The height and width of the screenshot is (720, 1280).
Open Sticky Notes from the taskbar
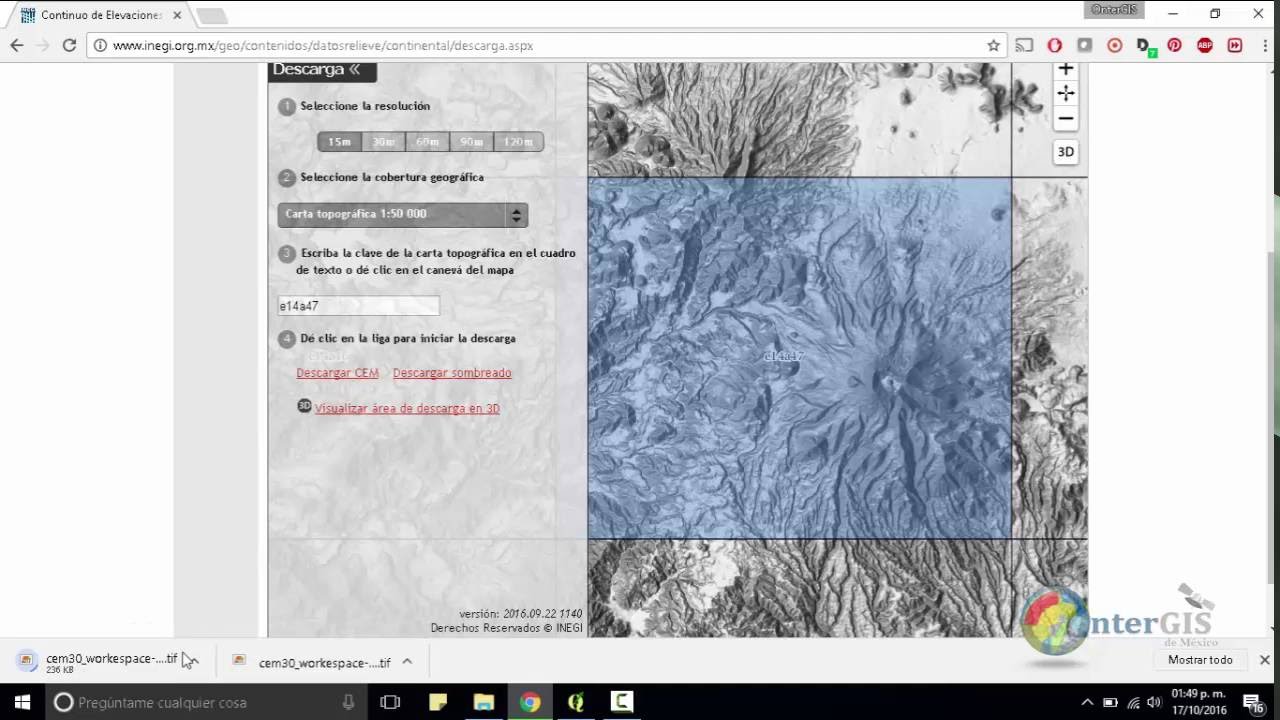pos(438,702)
